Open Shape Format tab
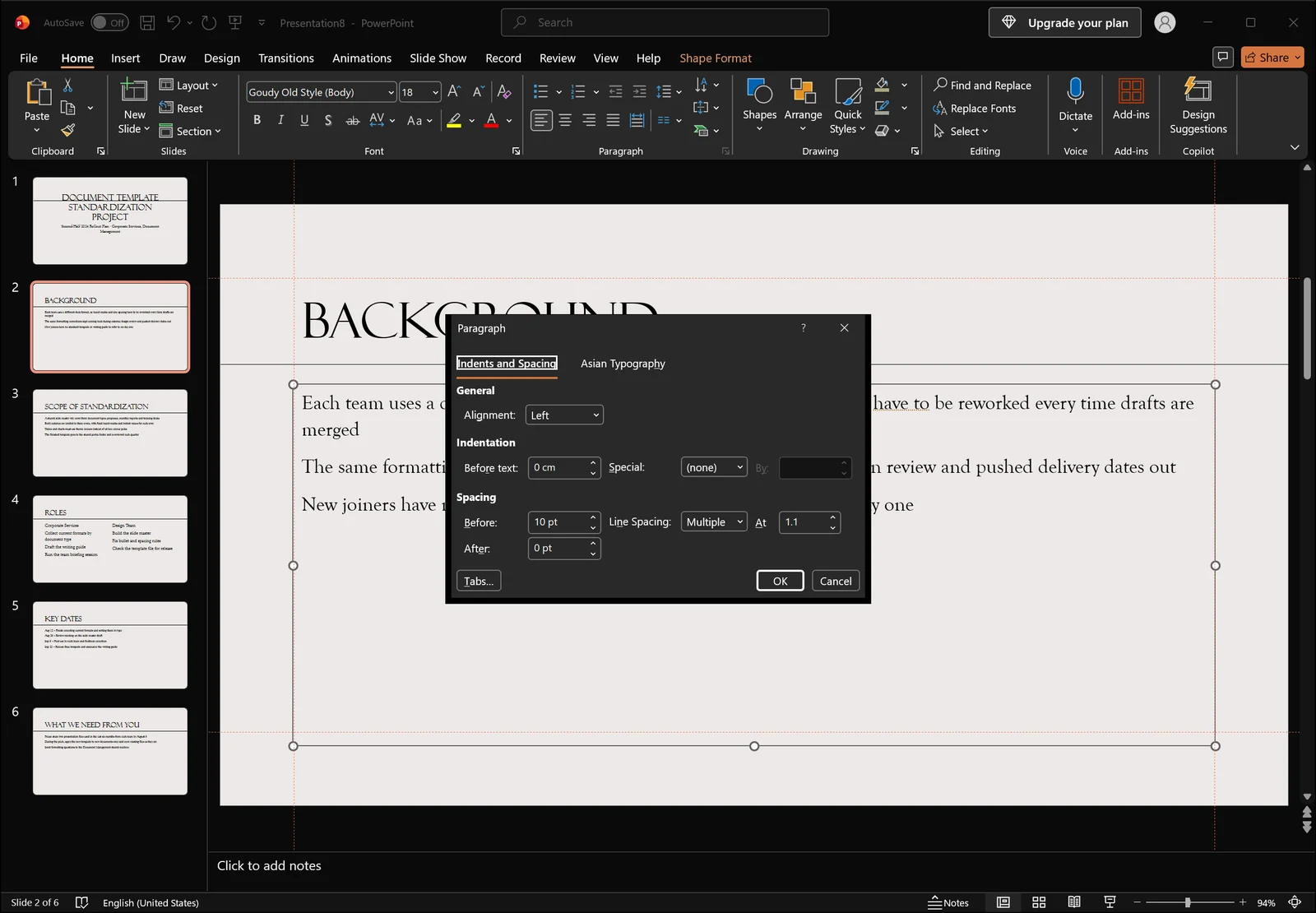This screenshot has height=913, width=1316. coord(716,58)
